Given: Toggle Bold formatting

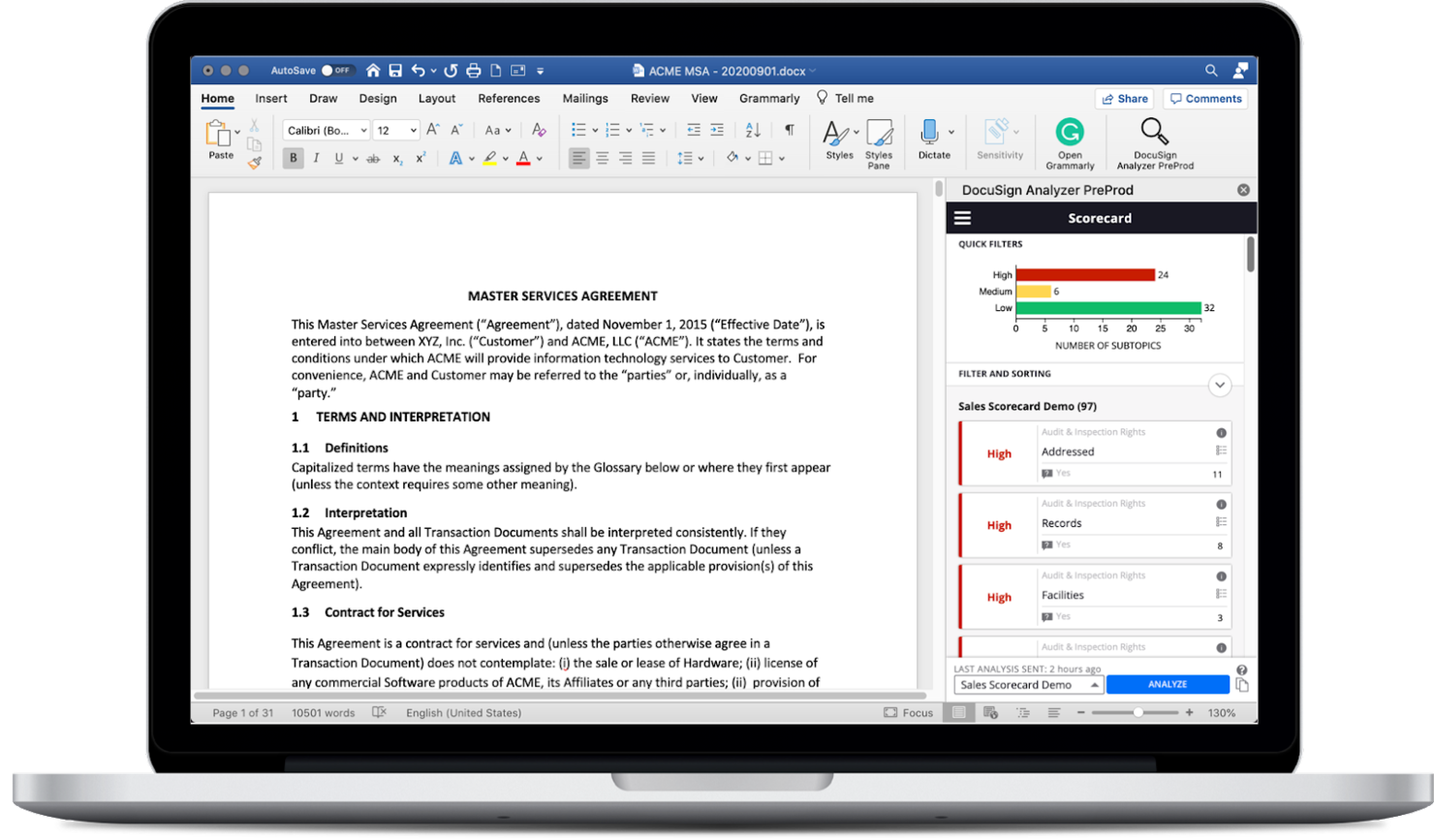Looking at the screenshot, I should tap(293, 158).
